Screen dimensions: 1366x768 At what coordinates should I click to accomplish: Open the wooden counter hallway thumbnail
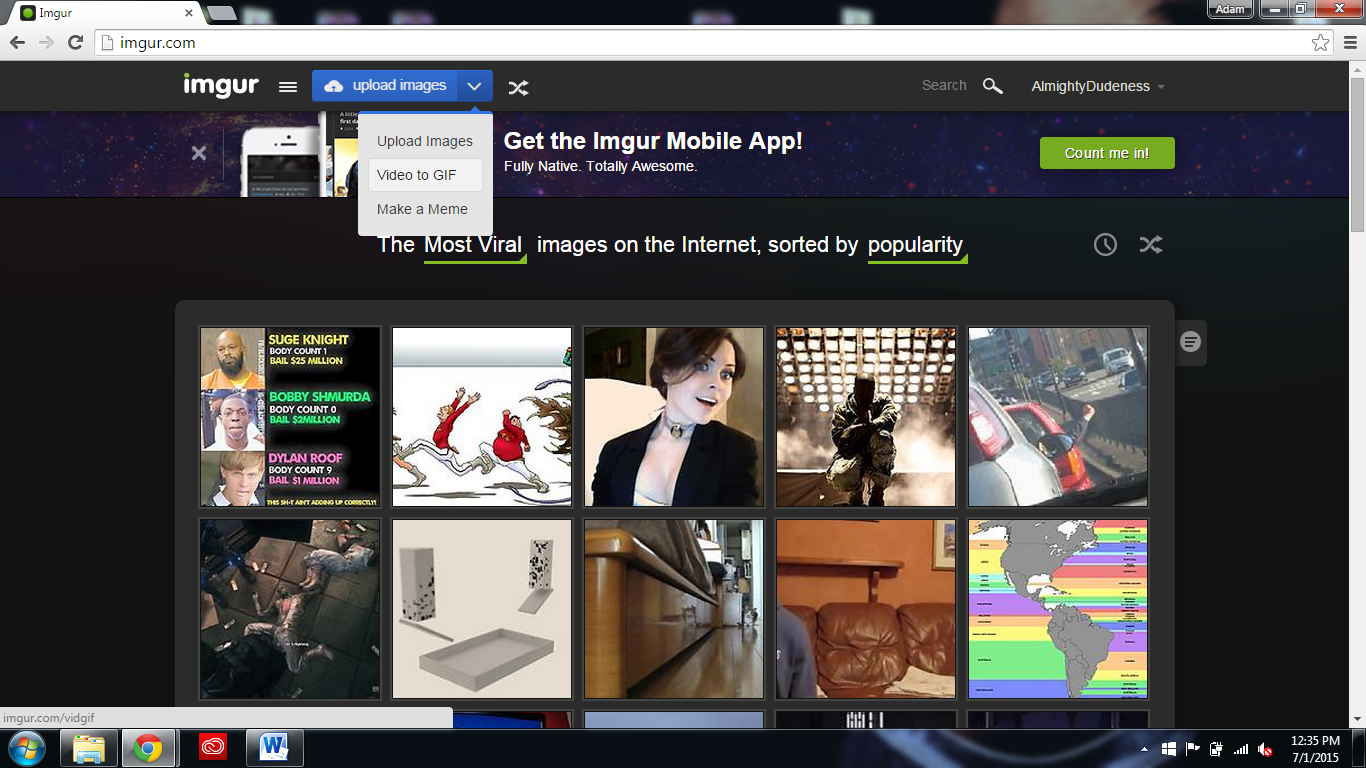click(x=674, y=609)
